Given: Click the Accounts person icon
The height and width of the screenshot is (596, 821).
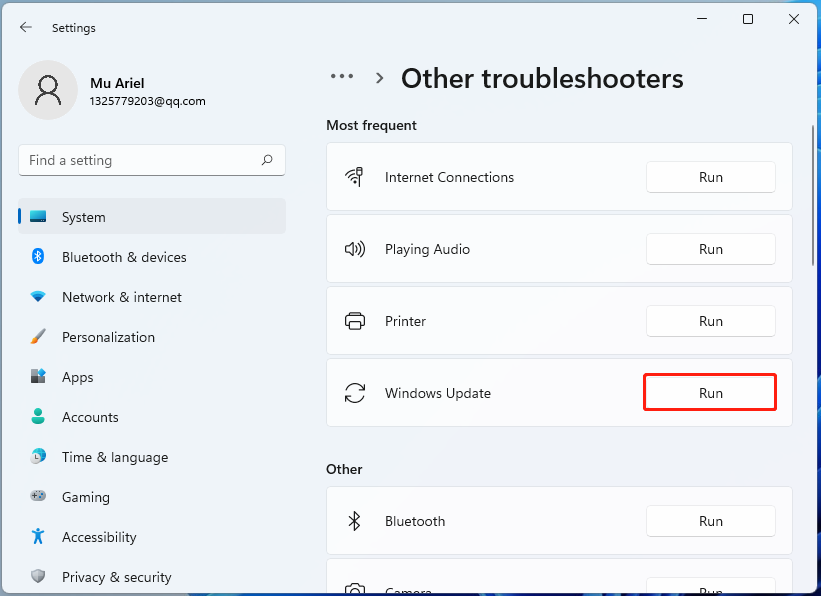Looking at the screenshot, I should point(38,417).
